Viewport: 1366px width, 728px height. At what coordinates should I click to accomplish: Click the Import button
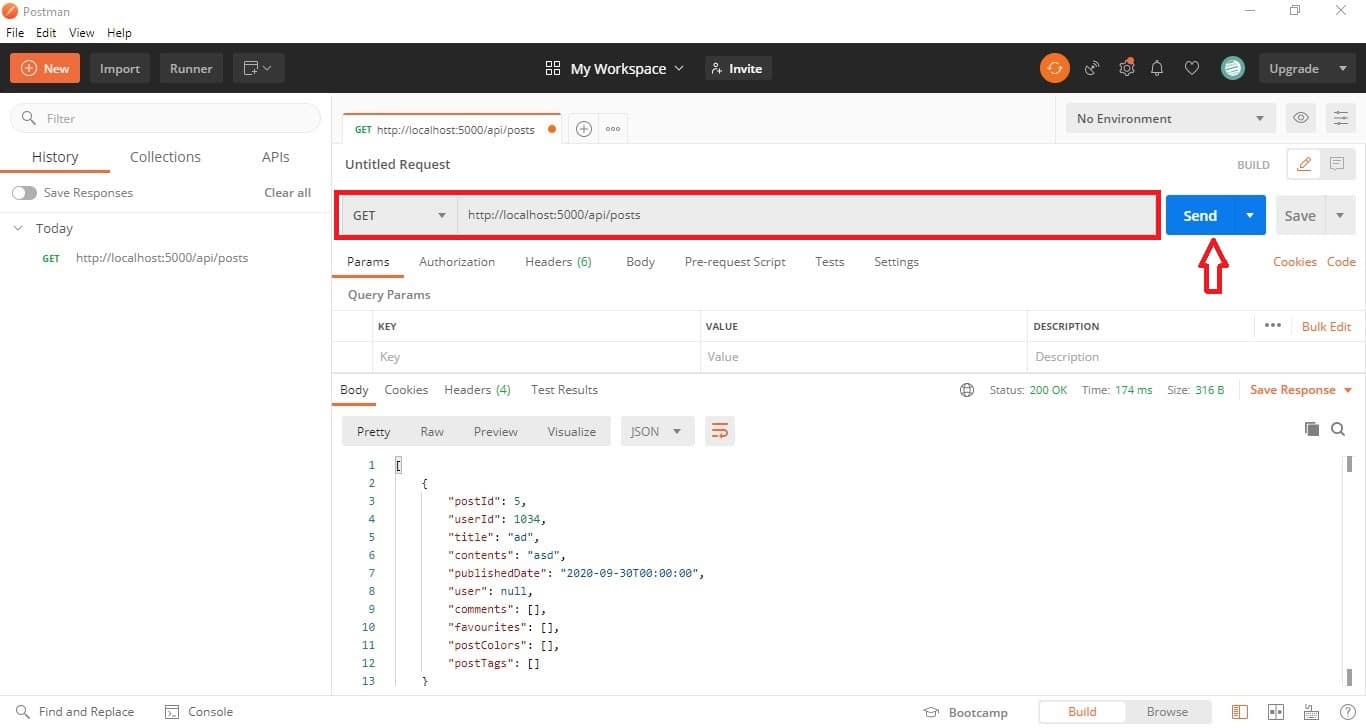(x=120, y=68)
